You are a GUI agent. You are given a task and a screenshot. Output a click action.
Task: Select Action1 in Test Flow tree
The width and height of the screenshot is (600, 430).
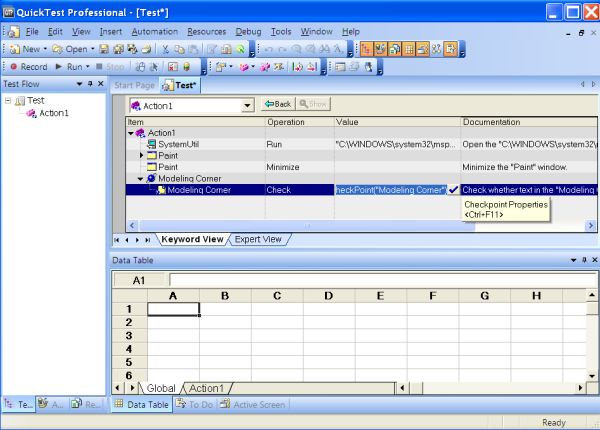(x=54, y=113)
